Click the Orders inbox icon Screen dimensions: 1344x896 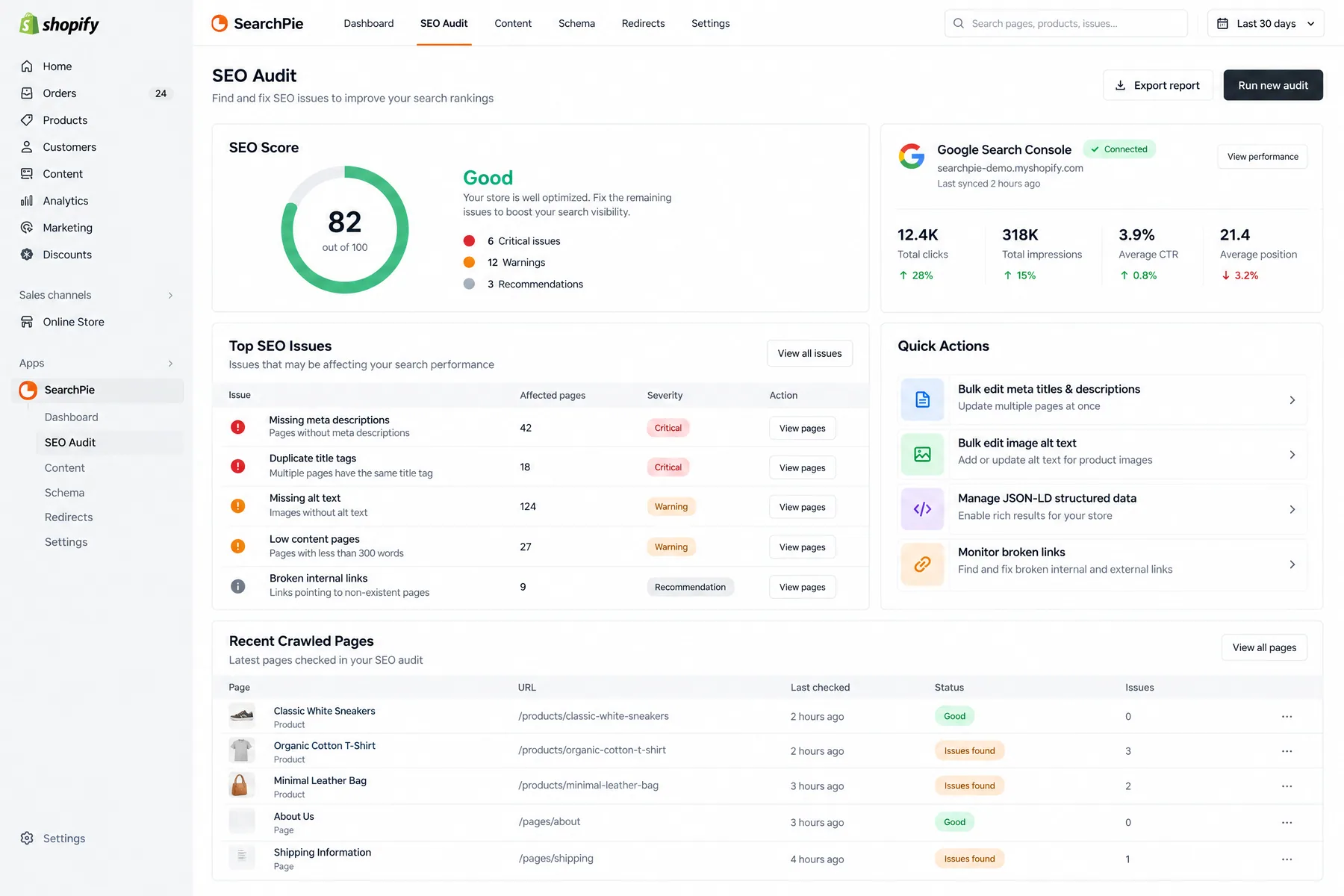click(x=27, y=93)
